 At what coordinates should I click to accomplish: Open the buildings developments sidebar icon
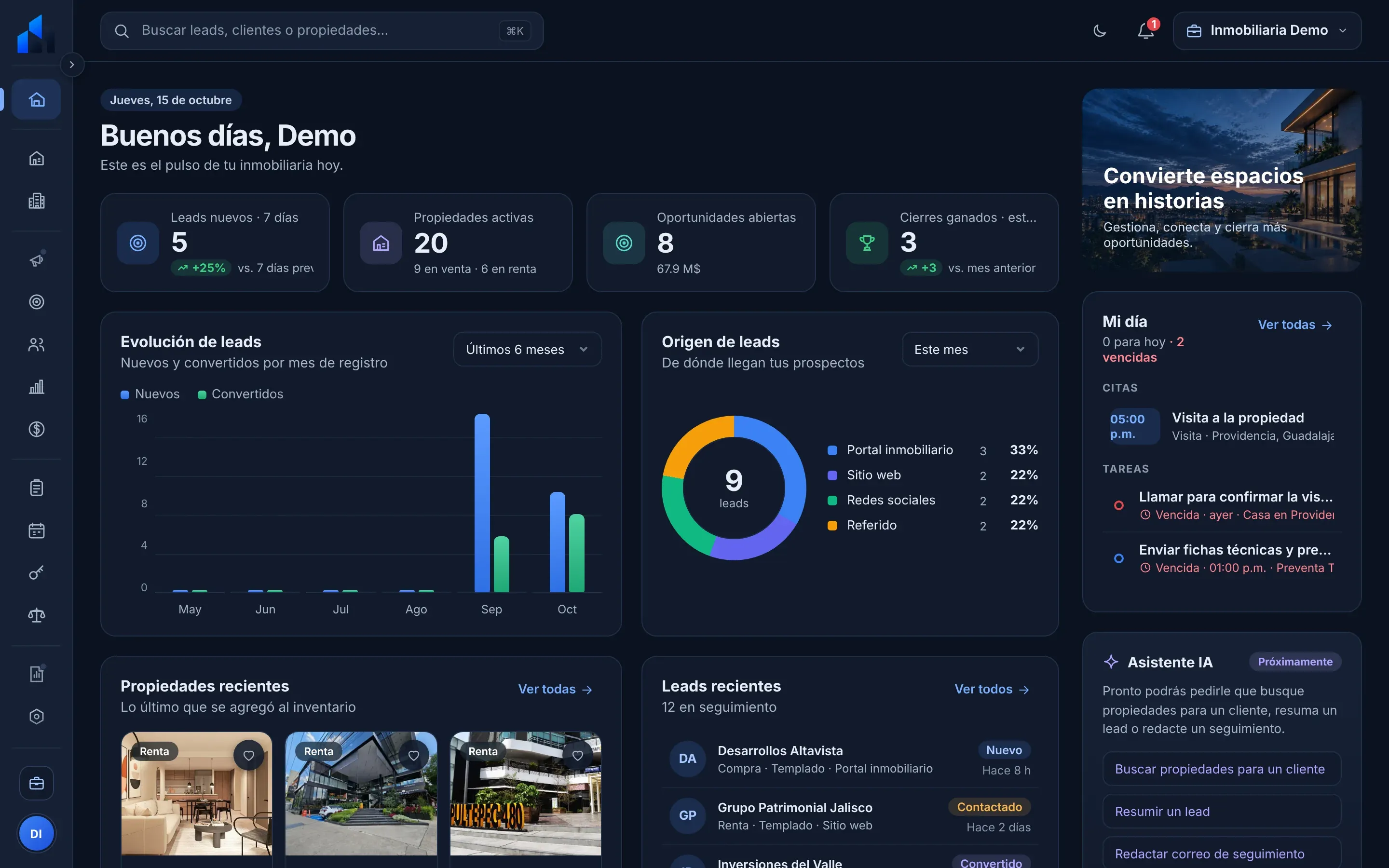(x=36, y=201)
